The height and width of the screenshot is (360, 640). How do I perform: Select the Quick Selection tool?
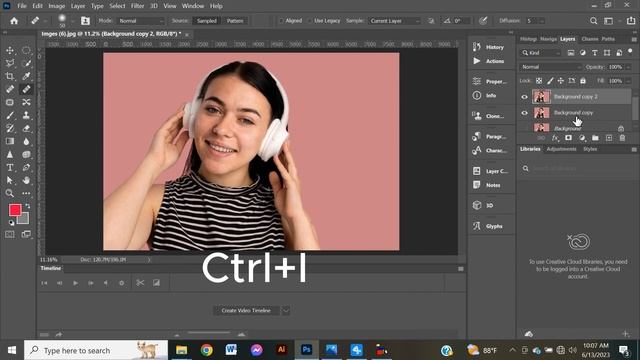pyautogui.click(x=26, y=63)
